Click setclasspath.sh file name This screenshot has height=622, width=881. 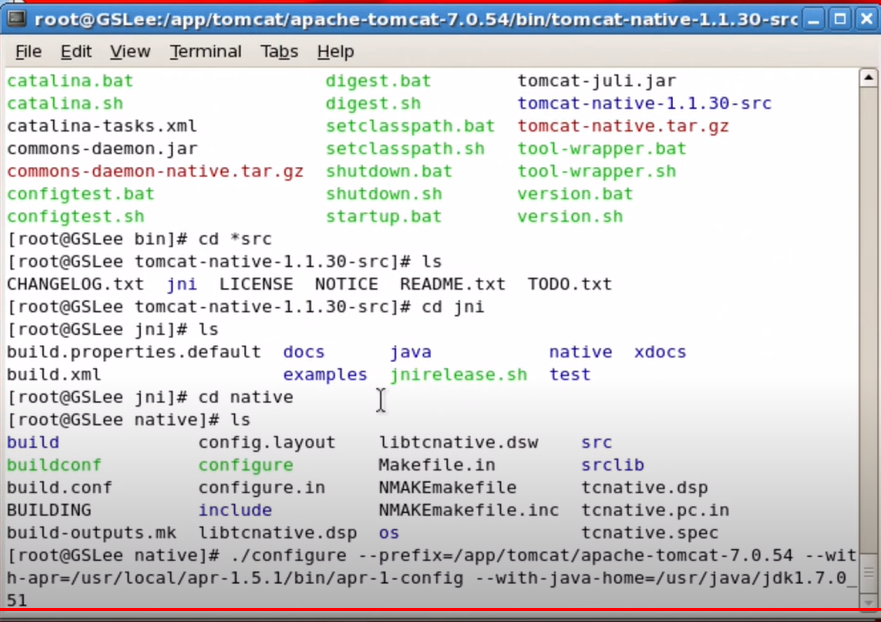point(405,149)
